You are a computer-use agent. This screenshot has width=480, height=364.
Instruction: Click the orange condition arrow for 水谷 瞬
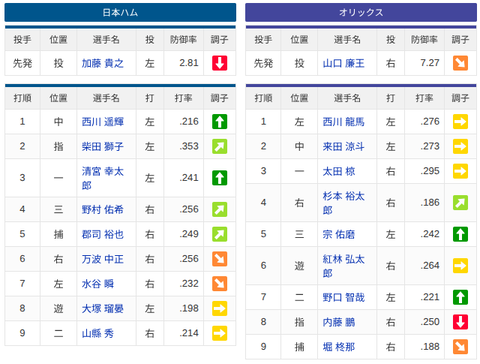(220, 284)
